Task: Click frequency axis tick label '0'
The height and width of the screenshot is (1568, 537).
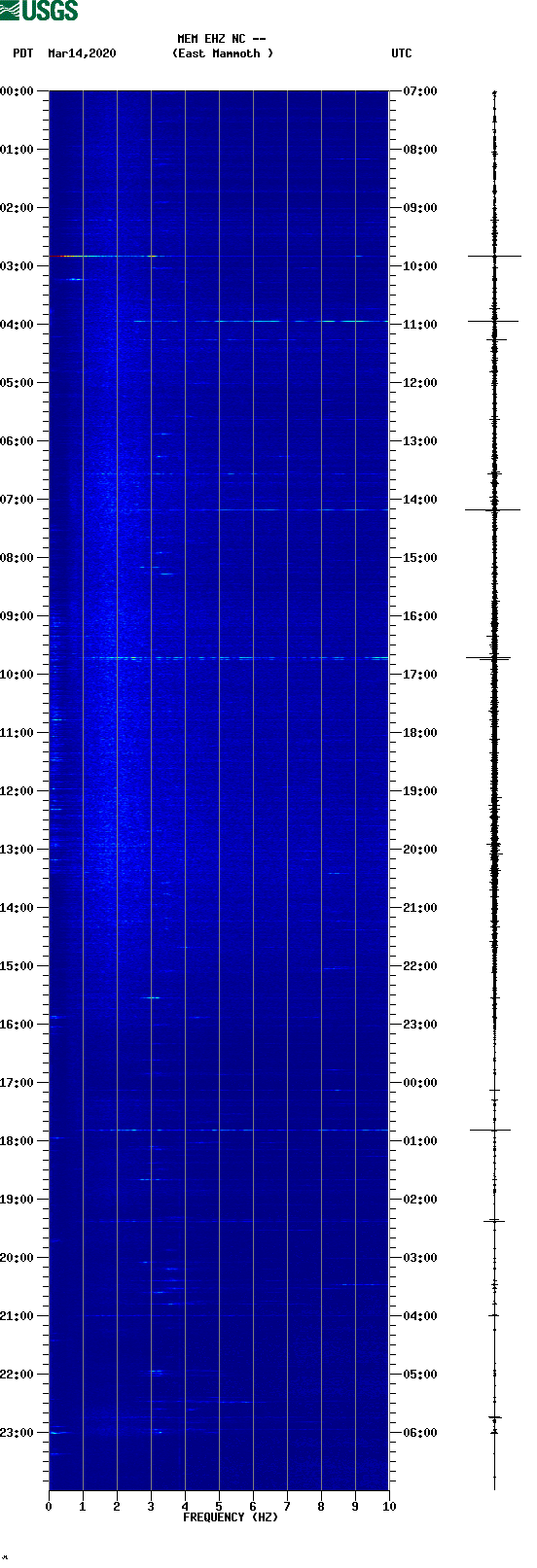Action: pos(49,1507)
